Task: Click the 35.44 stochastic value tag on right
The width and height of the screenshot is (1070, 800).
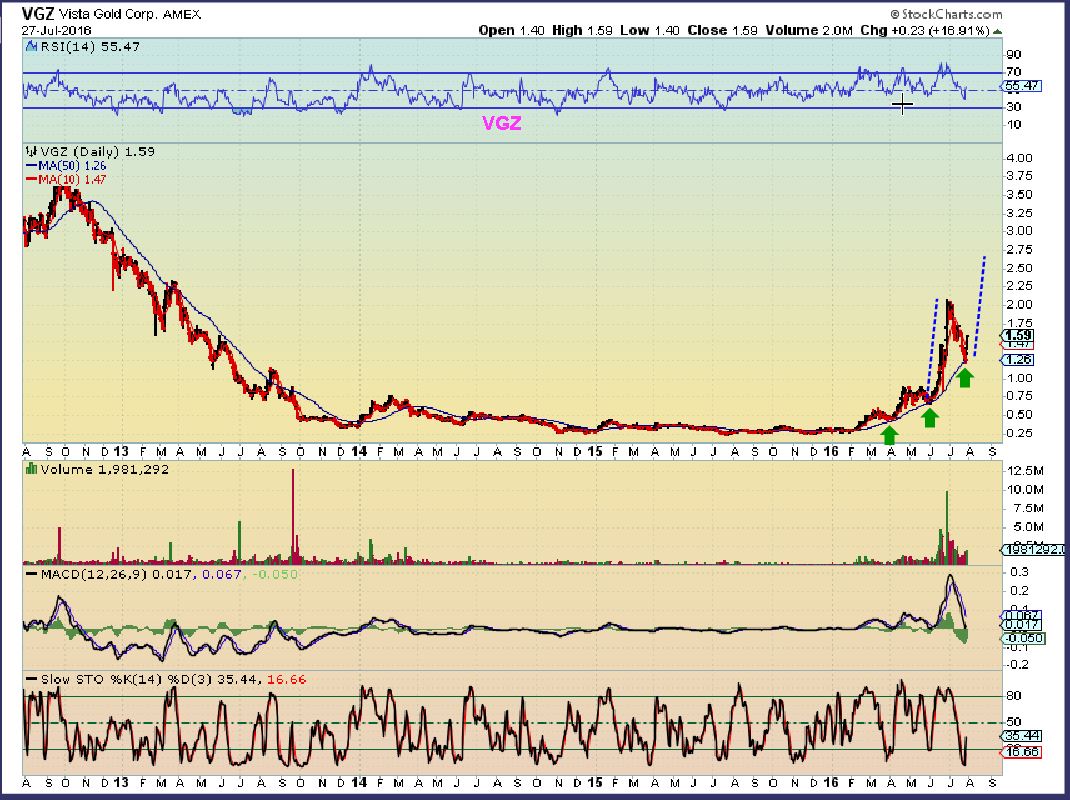Action: (1024, 735)
